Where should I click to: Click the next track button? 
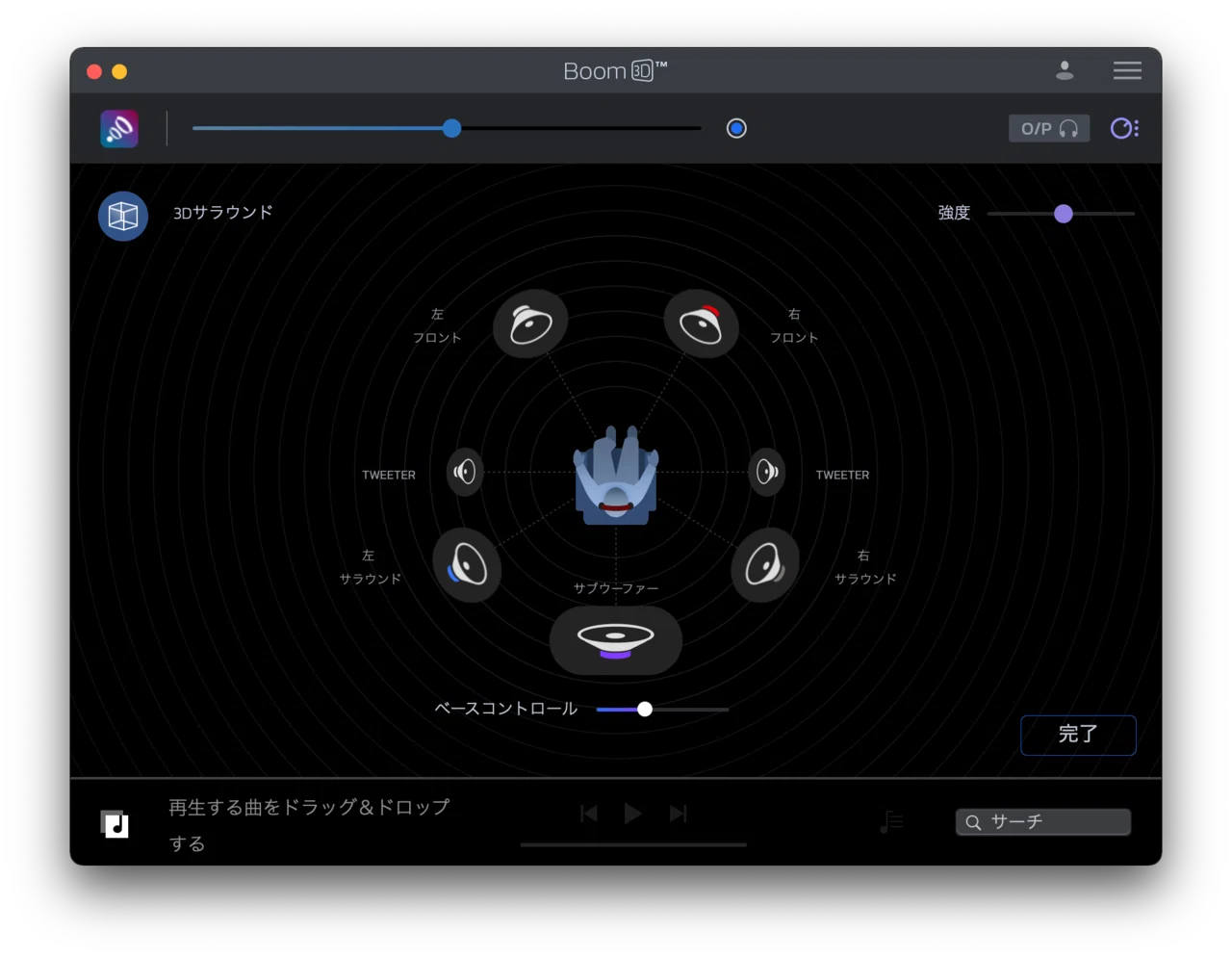(x=678, y=814)
